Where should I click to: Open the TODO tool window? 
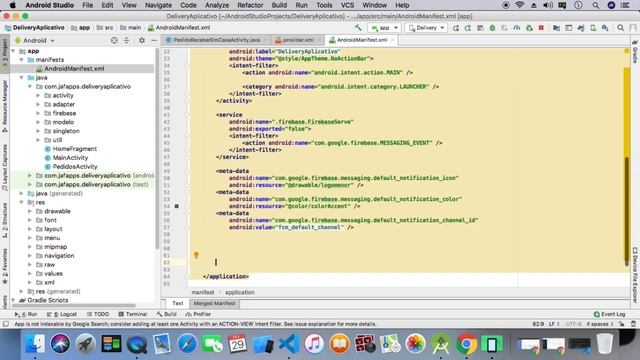[98, 314]
